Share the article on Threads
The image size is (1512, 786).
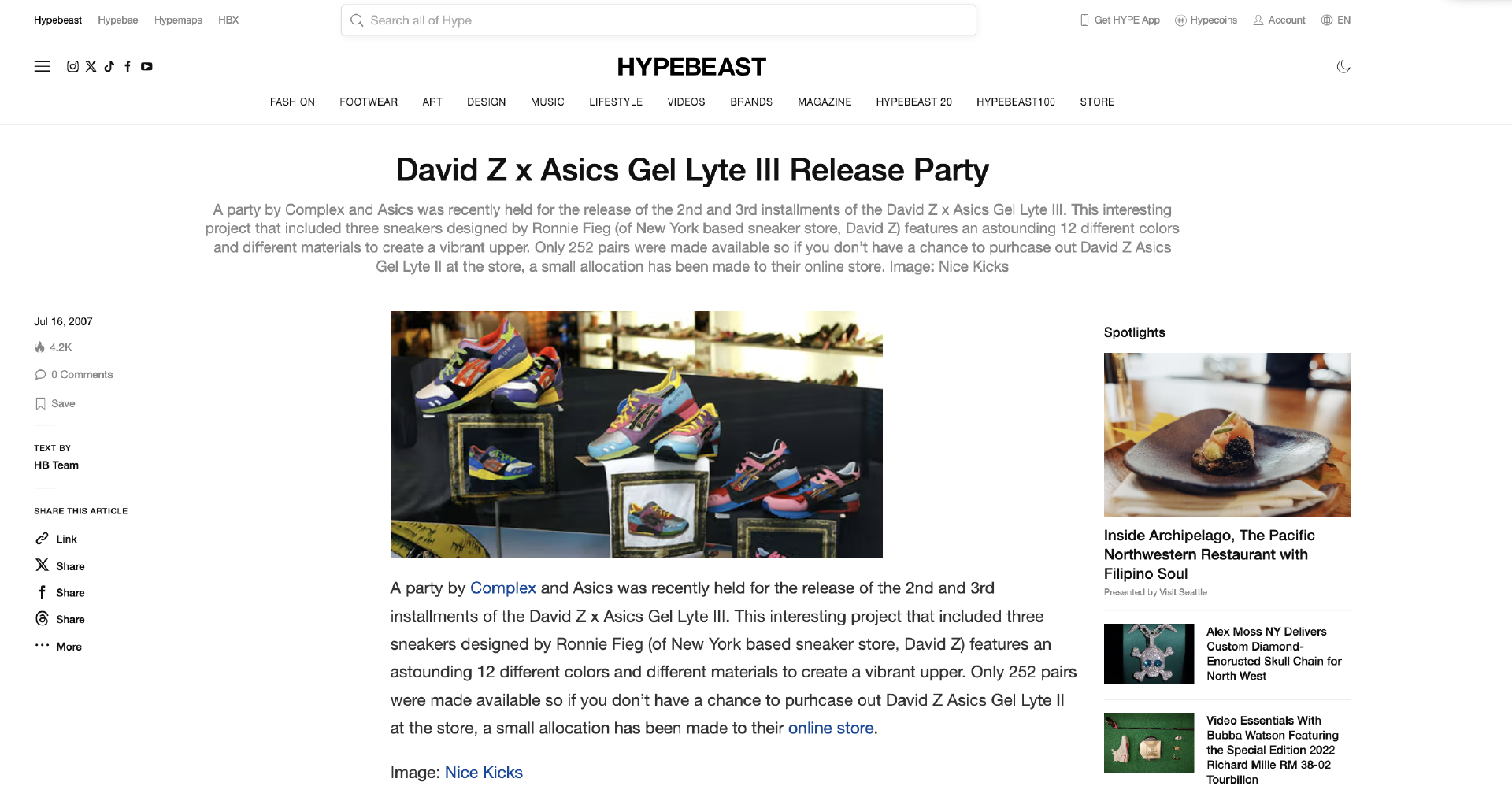pyautogui.click(x=60, y=619)
